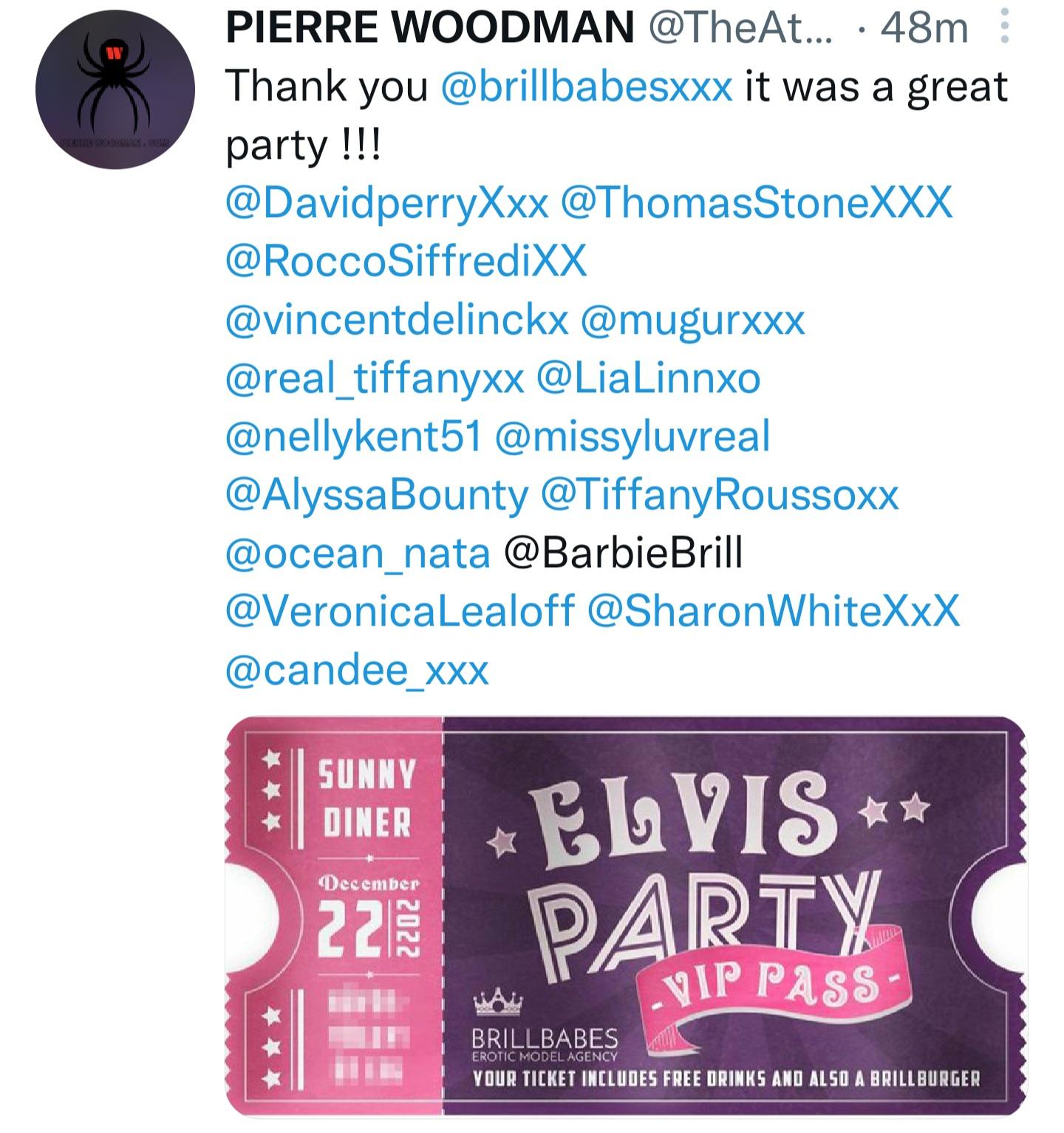Open the @missyluvreal mention

point(632,437)
